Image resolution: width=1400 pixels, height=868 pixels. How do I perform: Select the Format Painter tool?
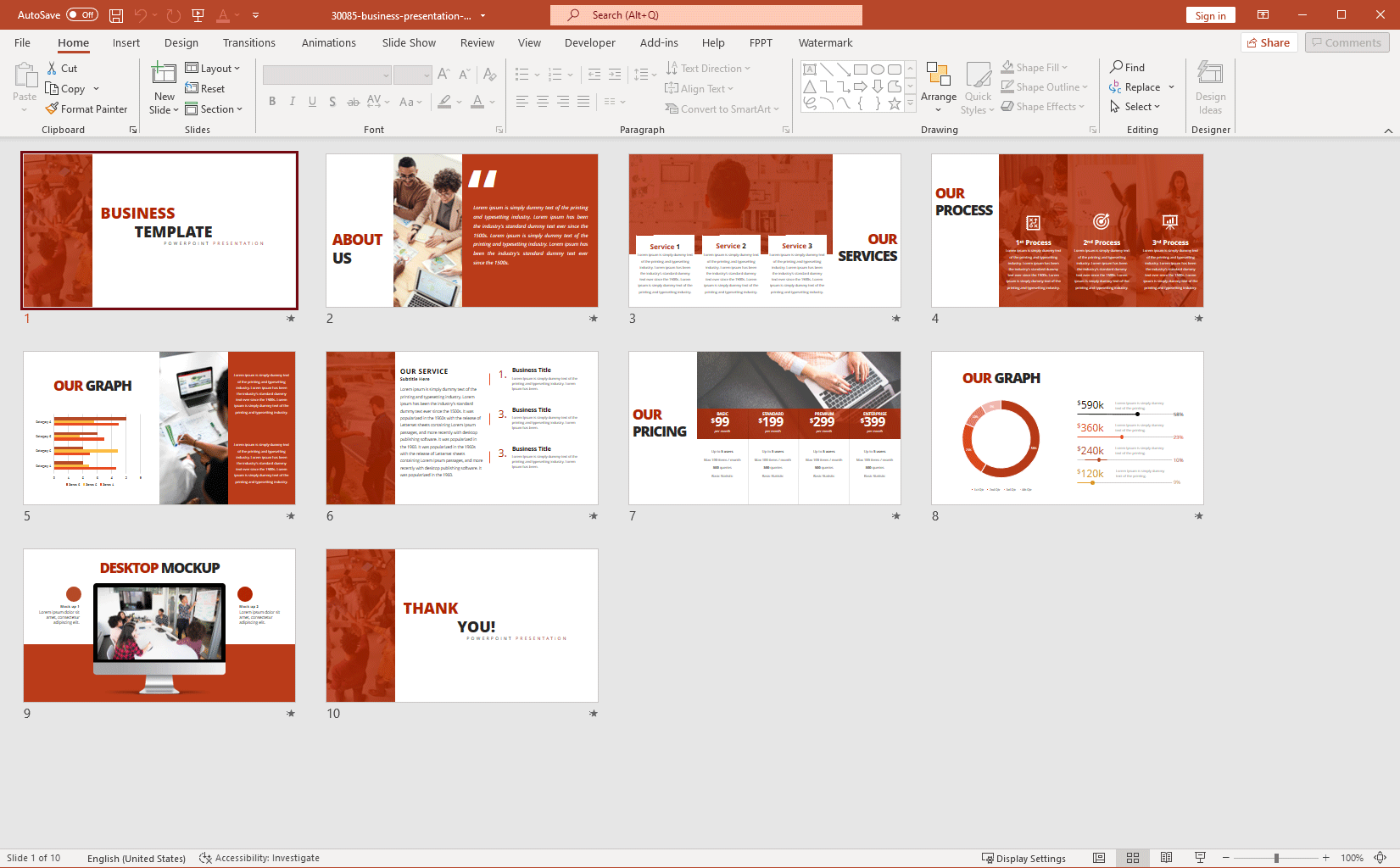86,109
